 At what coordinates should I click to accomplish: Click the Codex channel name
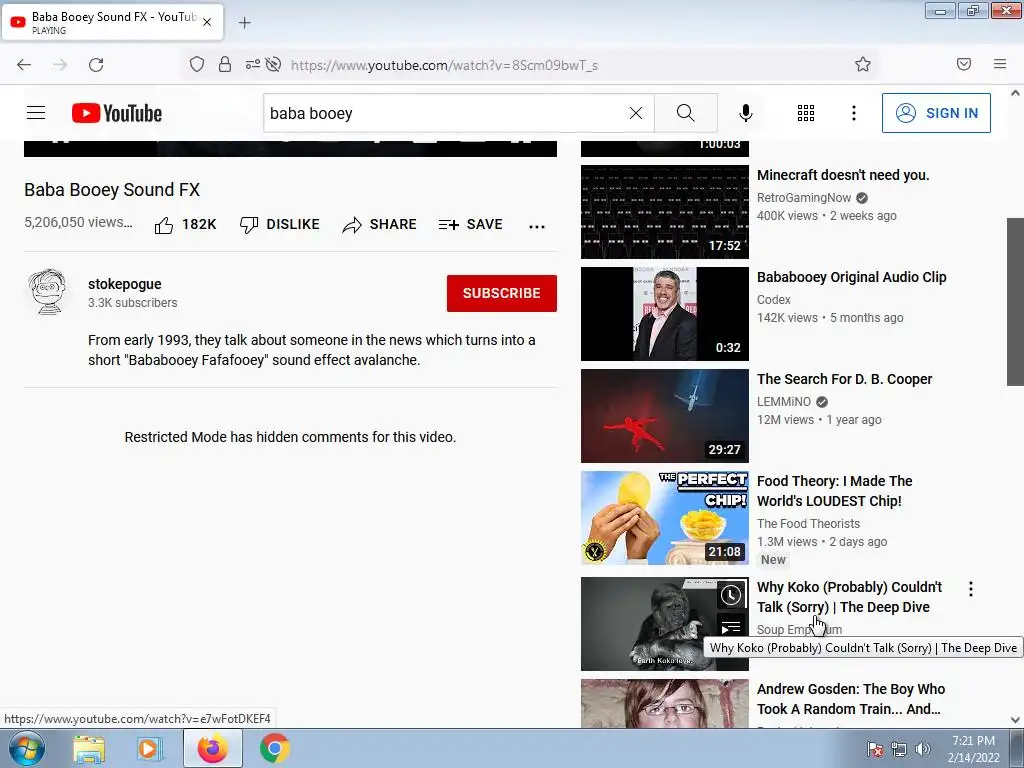774,300
